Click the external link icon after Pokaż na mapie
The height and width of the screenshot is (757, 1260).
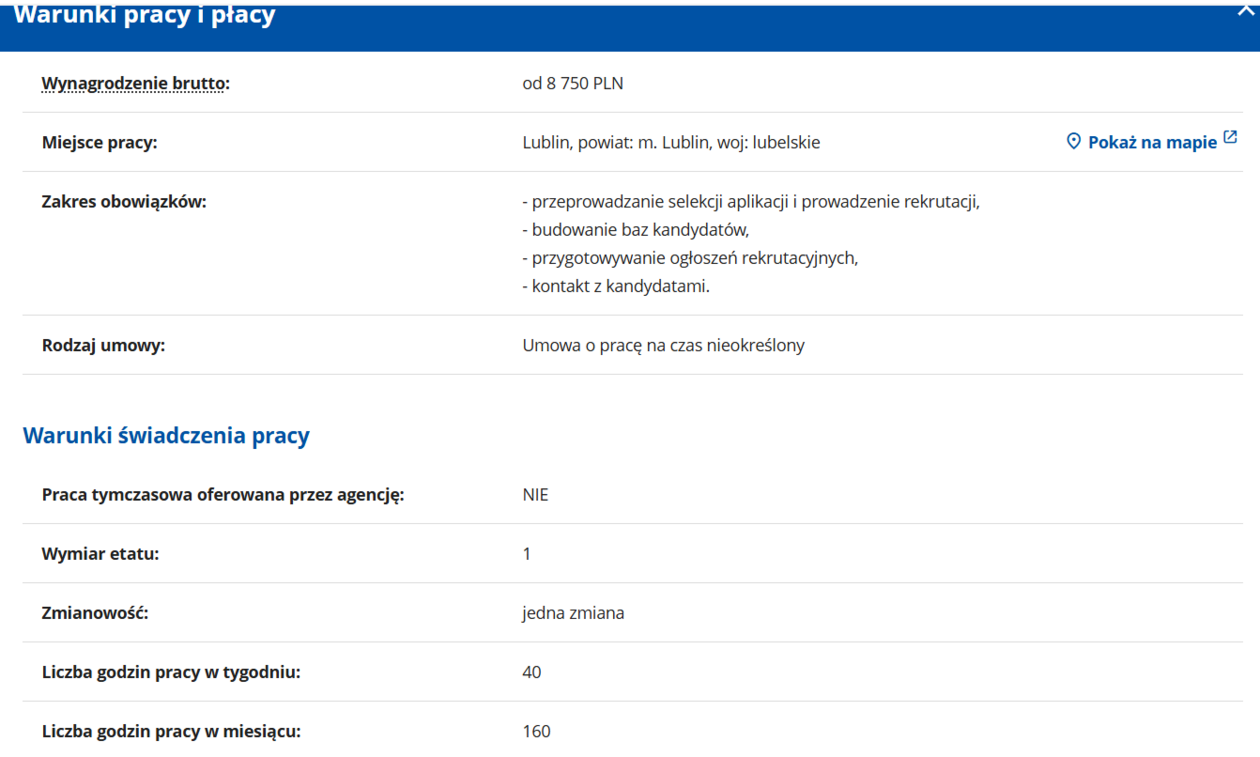click(x=1230, y=138)
